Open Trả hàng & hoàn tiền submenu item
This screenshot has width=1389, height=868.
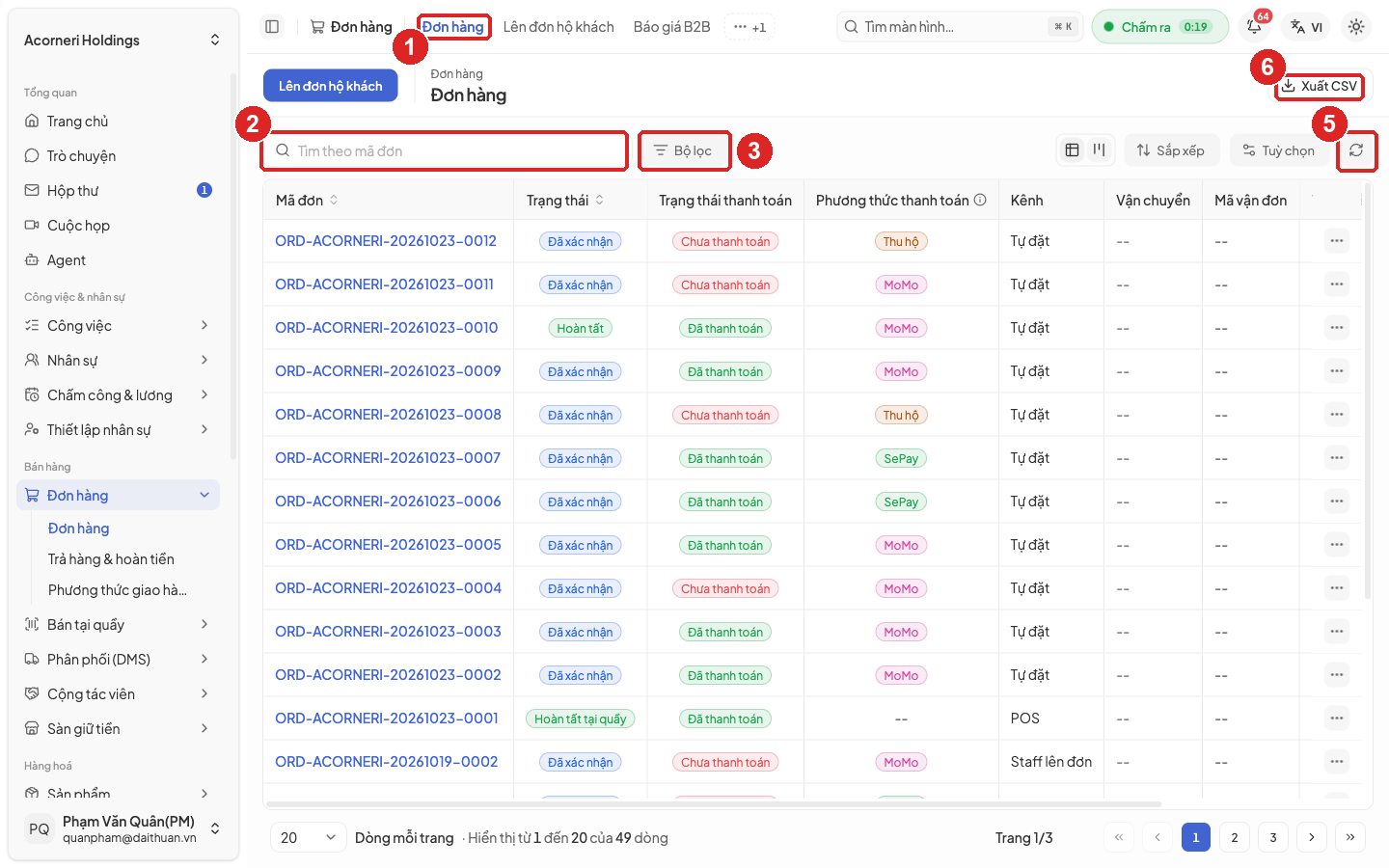111,559
